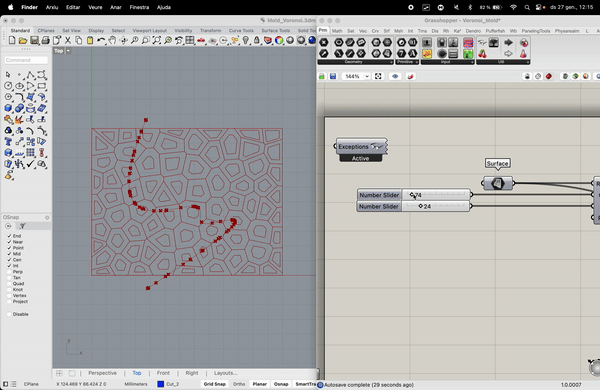This screenshot has width=600, height=390.
Task: Toggle the Point osnap checkbox
Action: click(9, 248)
